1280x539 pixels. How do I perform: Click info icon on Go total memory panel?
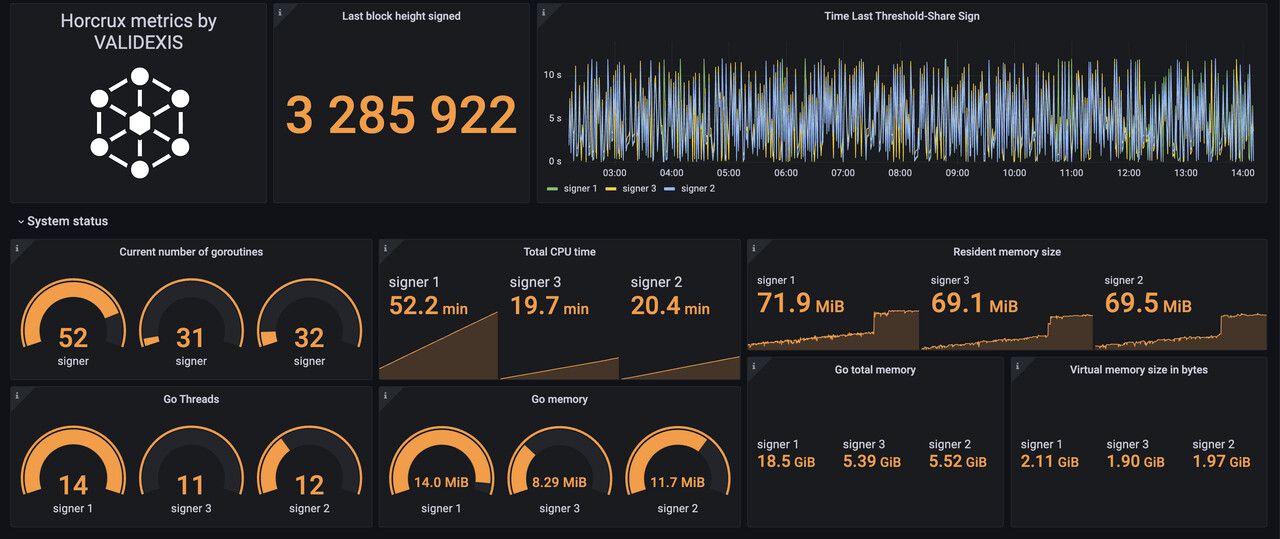753,365
